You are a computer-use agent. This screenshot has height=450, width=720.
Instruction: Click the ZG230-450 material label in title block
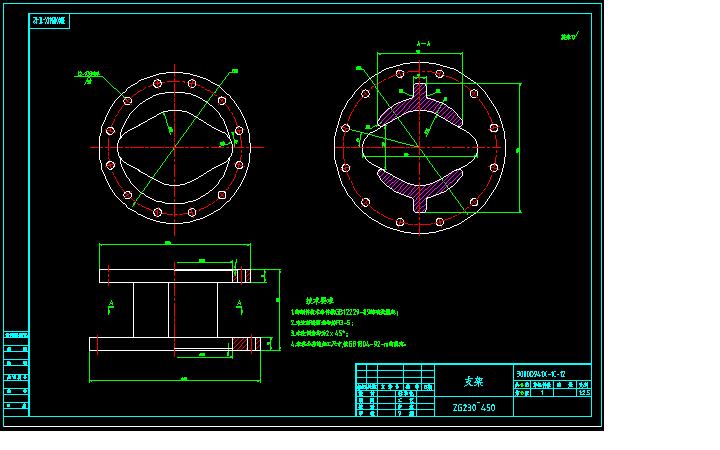pyautogui.click(x=473, y=408)
